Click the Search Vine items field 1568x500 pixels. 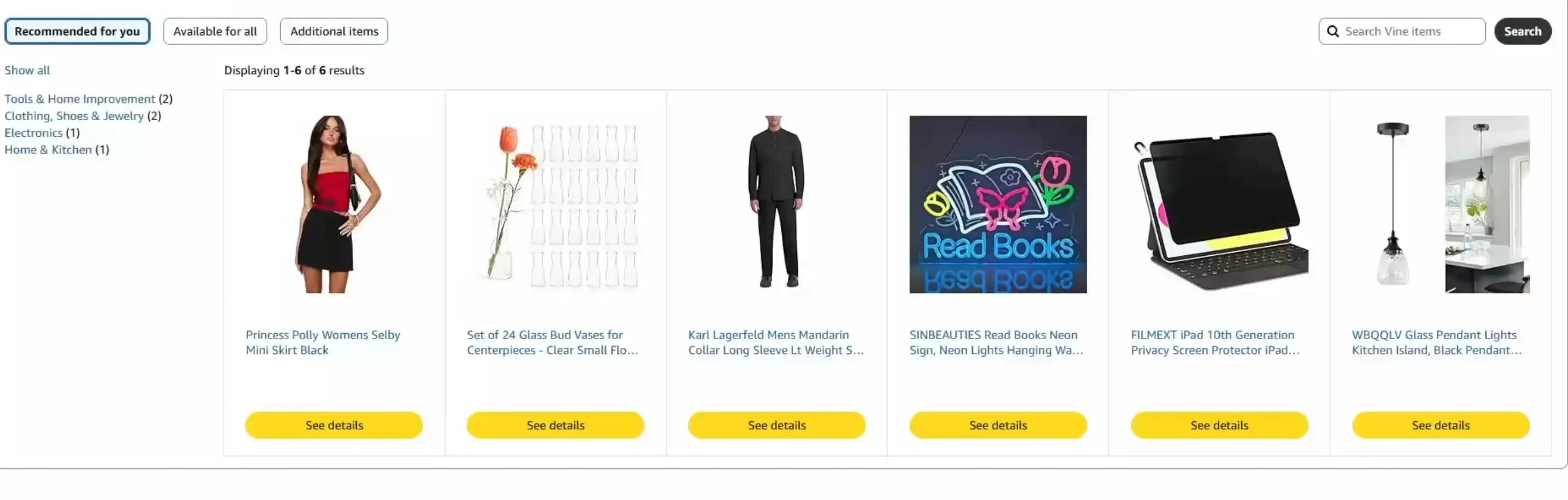(x=1402, y=31)
